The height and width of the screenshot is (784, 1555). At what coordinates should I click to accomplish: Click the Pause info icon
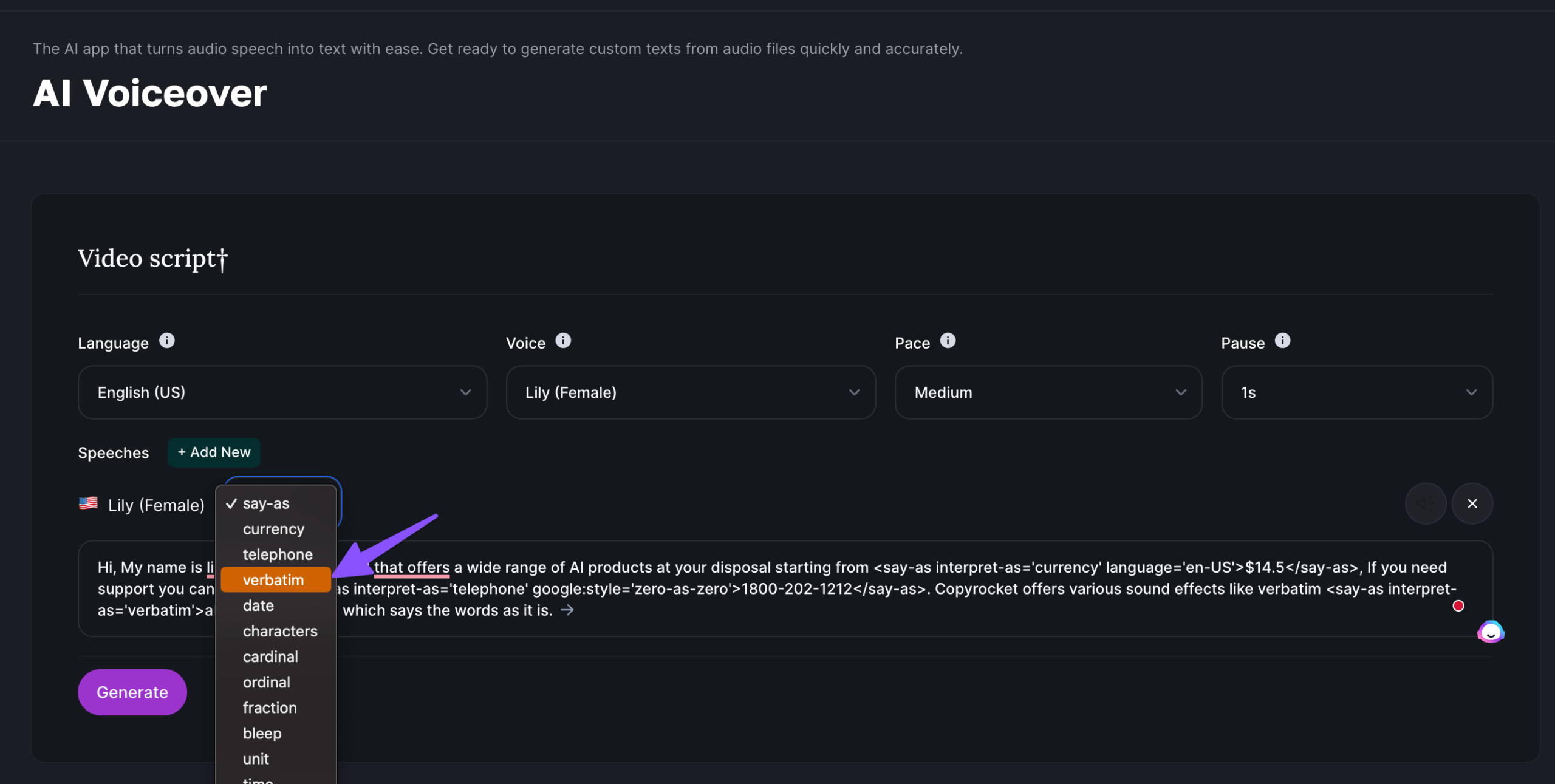click(1282, 341)
